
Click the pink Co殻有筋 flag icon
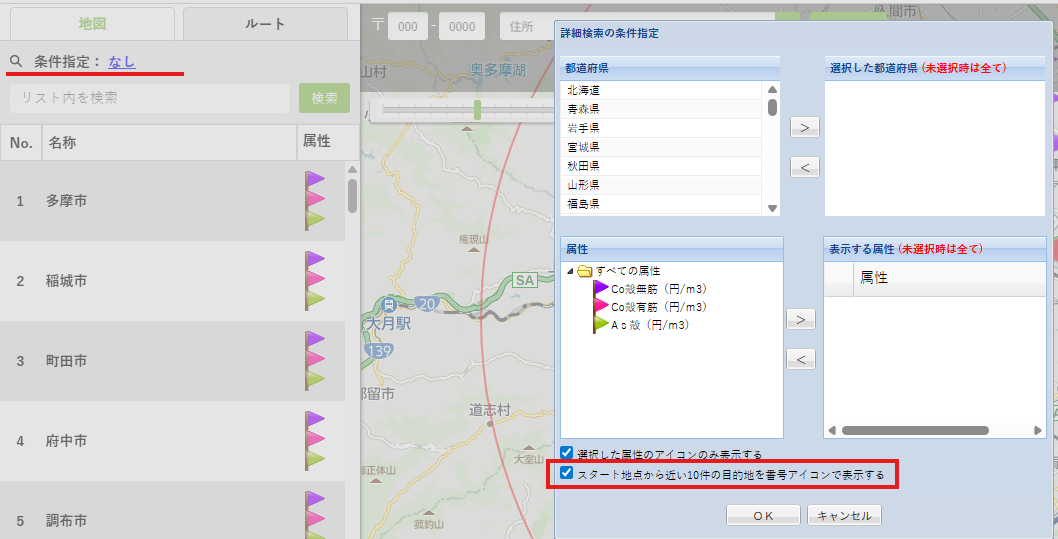(601, 306)
